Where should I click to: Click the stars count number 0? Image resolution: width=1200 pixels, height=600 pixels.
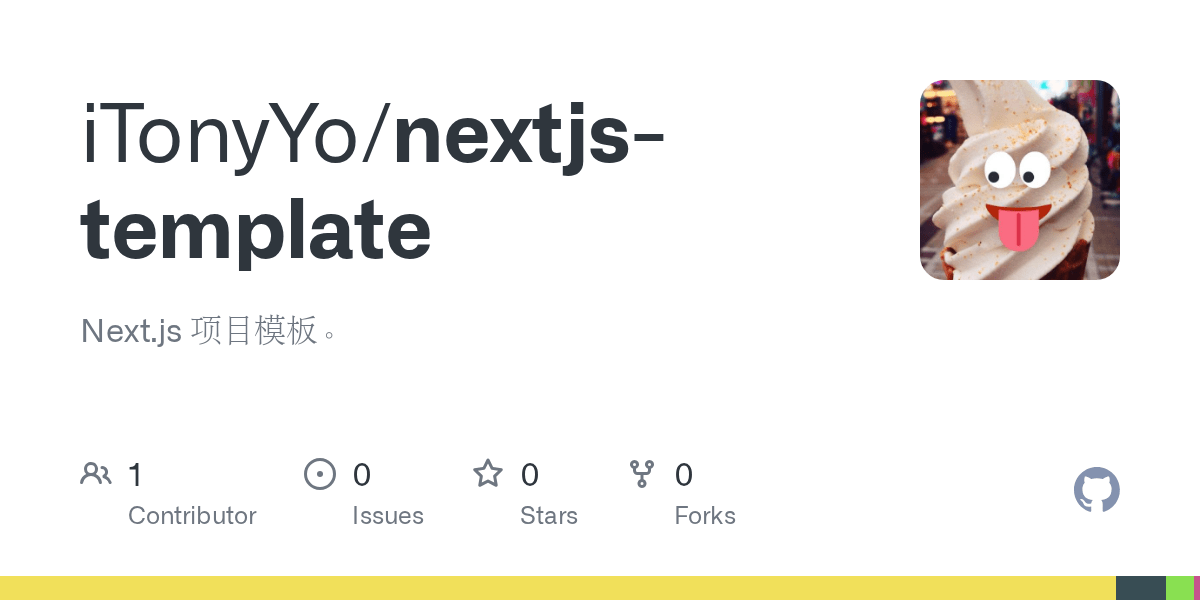(x=530, y=475)
